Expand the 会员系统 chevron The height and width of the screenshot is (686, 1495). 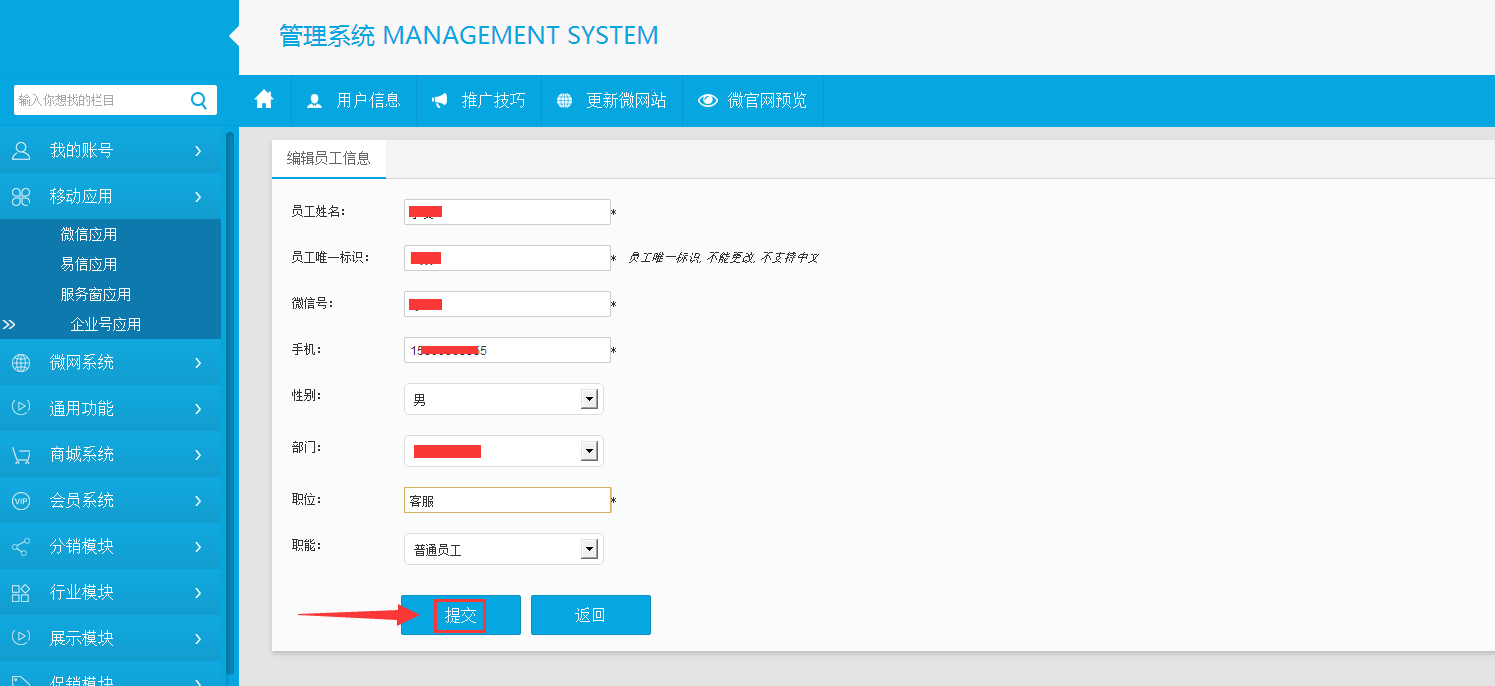[x=198, y=501]
